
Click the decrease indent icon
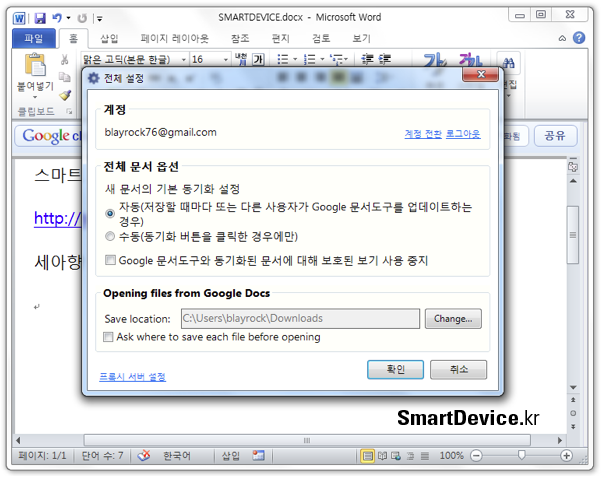tap(367, 59)
